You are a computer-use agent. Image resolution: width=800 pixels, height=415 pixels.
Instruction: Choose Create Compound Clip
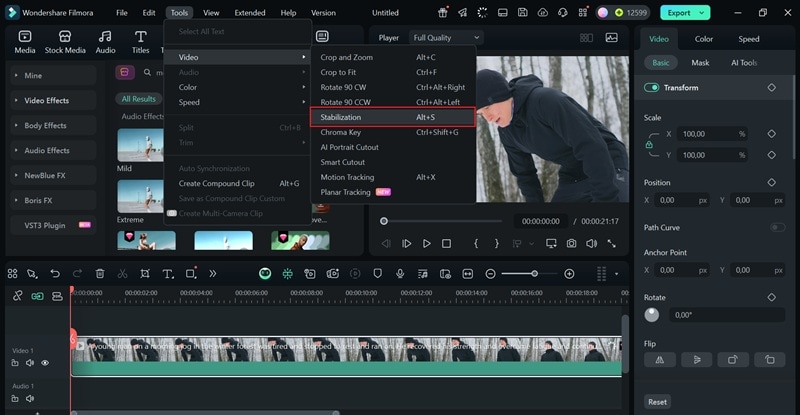click(237, 183)
